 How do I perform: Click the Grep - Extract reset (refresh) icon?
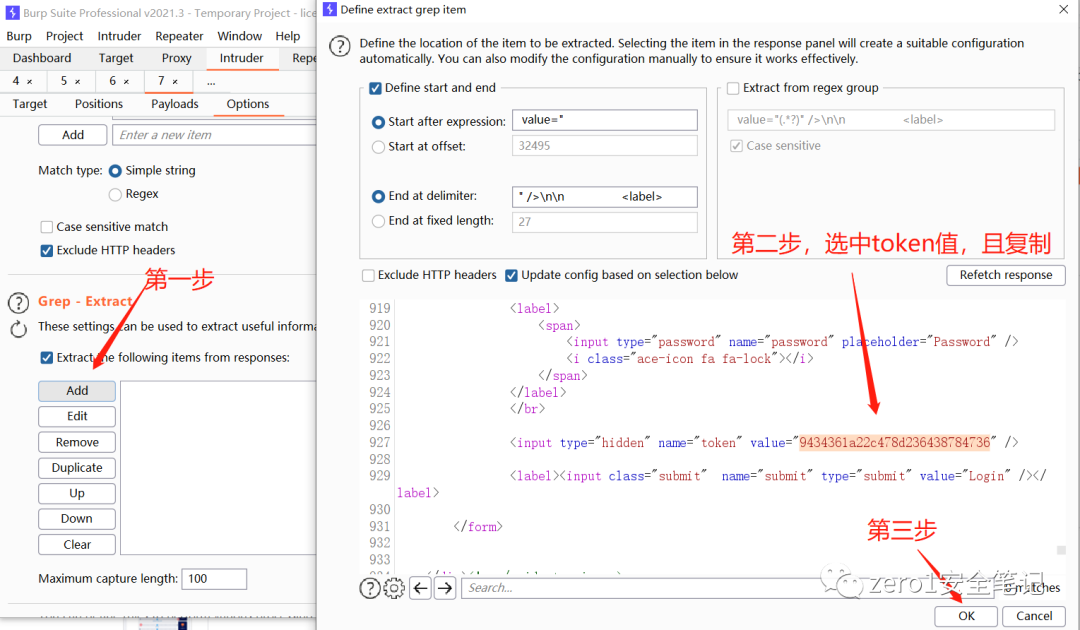19,329
